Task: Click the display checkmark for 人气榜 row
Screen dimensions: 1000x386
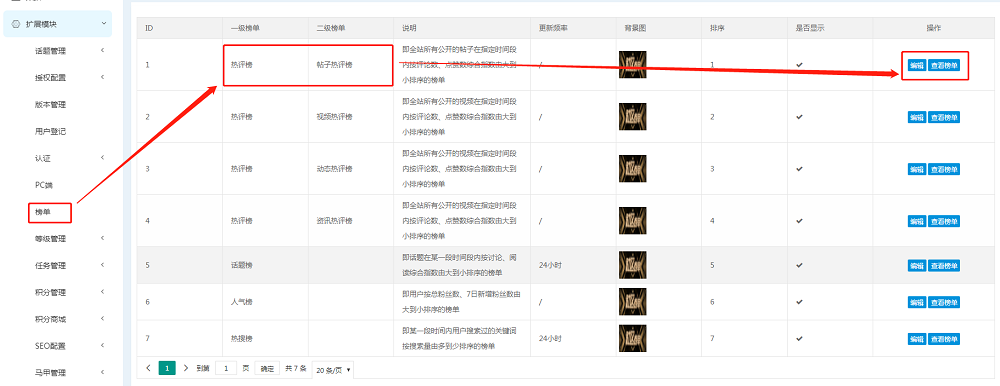Action: point(799,301)
